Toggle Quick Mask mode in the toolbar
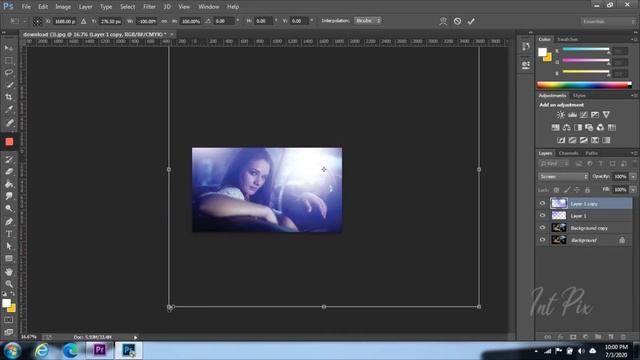640x360 pixels. [x=9, y=320]
